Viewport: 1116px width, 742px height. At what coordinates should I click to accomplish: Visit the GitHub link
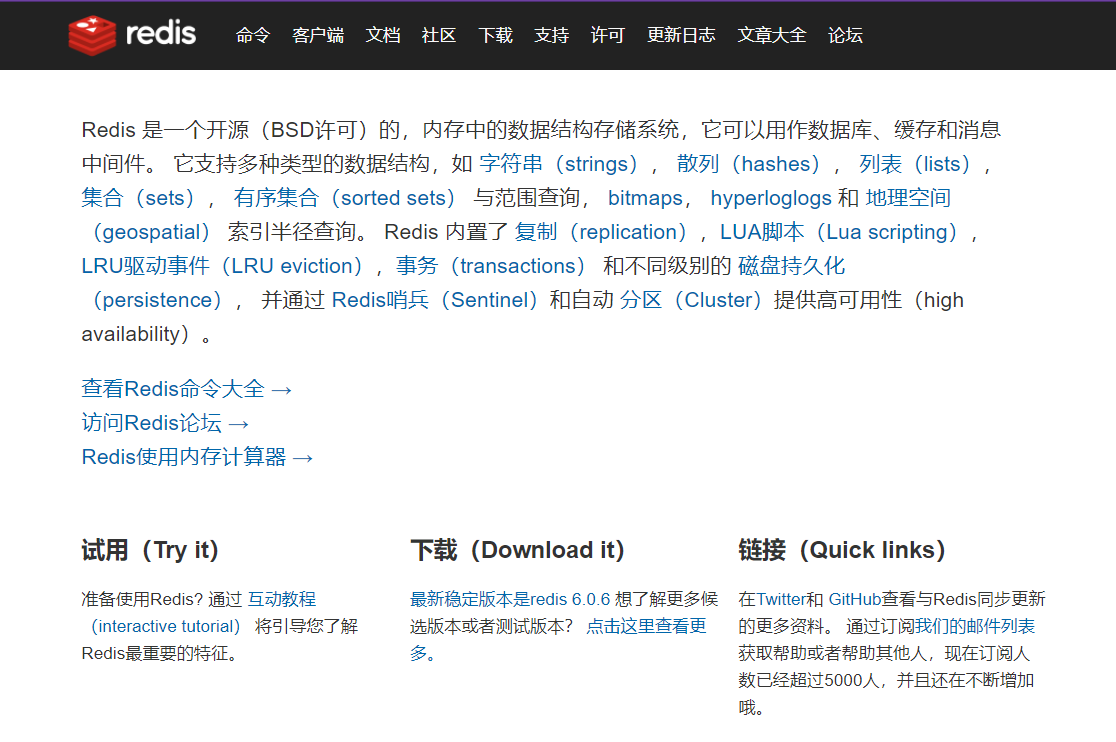tap(855, 600)
